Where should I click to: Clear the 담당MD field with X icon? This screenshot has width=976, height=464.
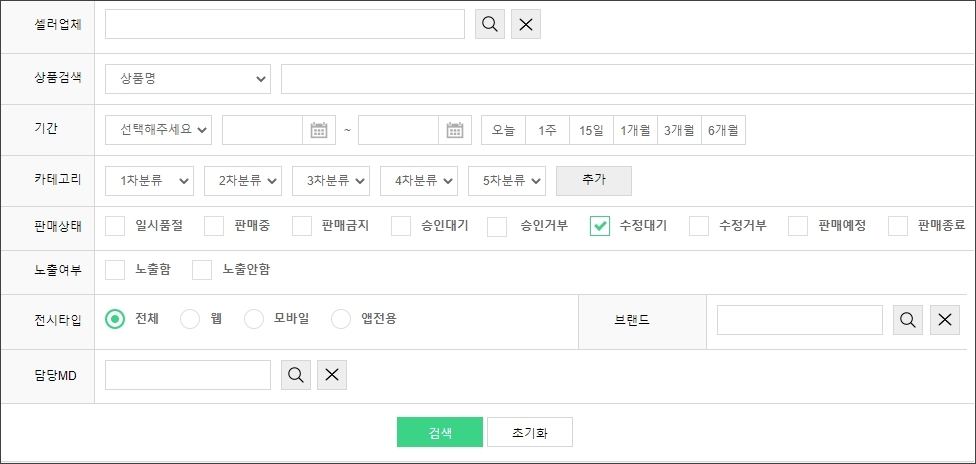(x=332, y=375)
